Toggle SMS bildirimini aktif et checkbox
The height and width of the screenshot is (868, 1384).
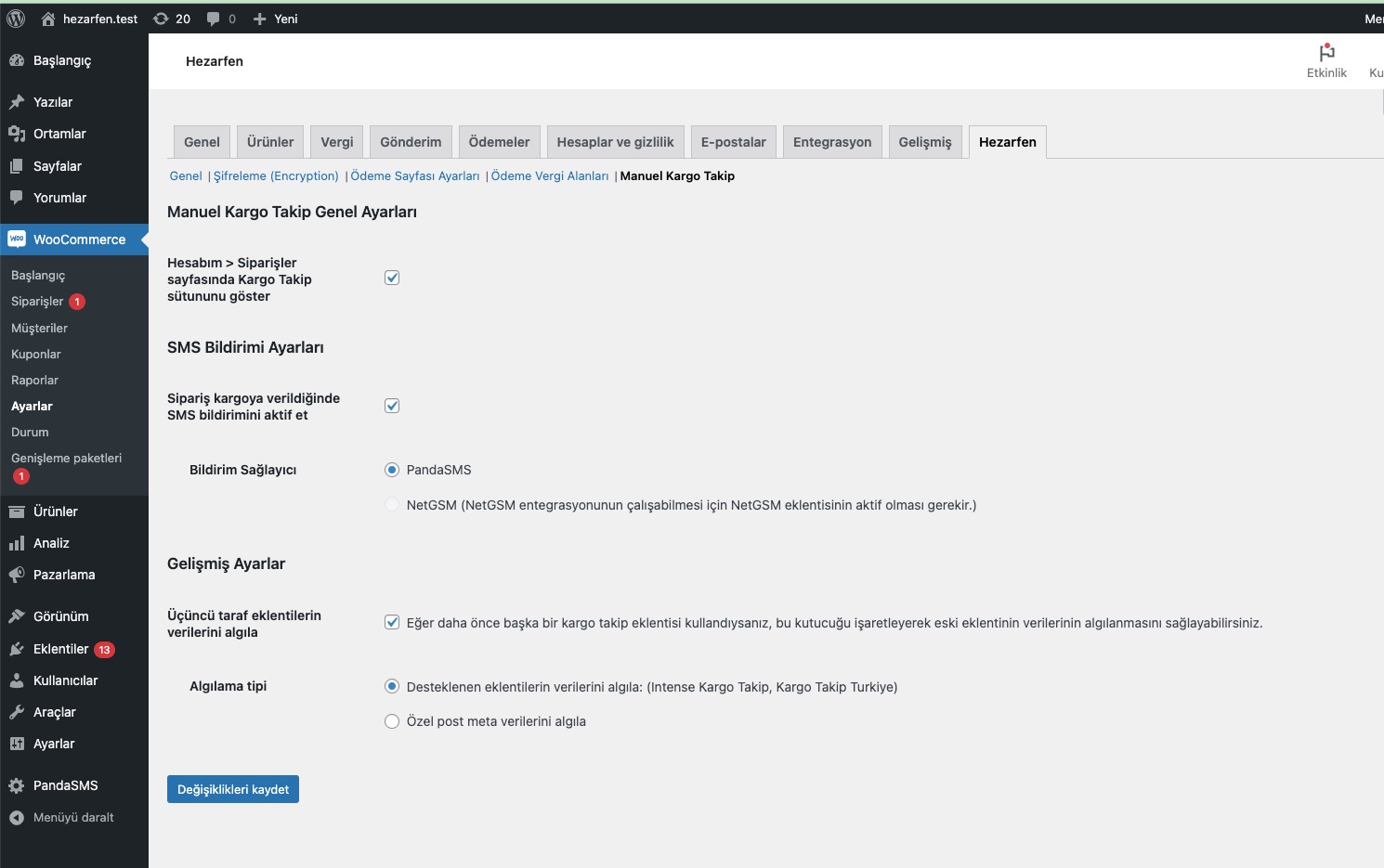pos(392,406)
